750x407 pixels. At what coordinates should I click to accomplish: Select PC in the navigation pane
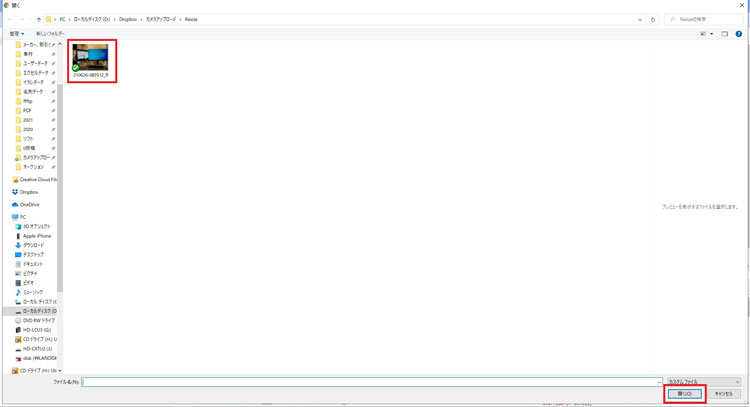(x=22, y=217)
